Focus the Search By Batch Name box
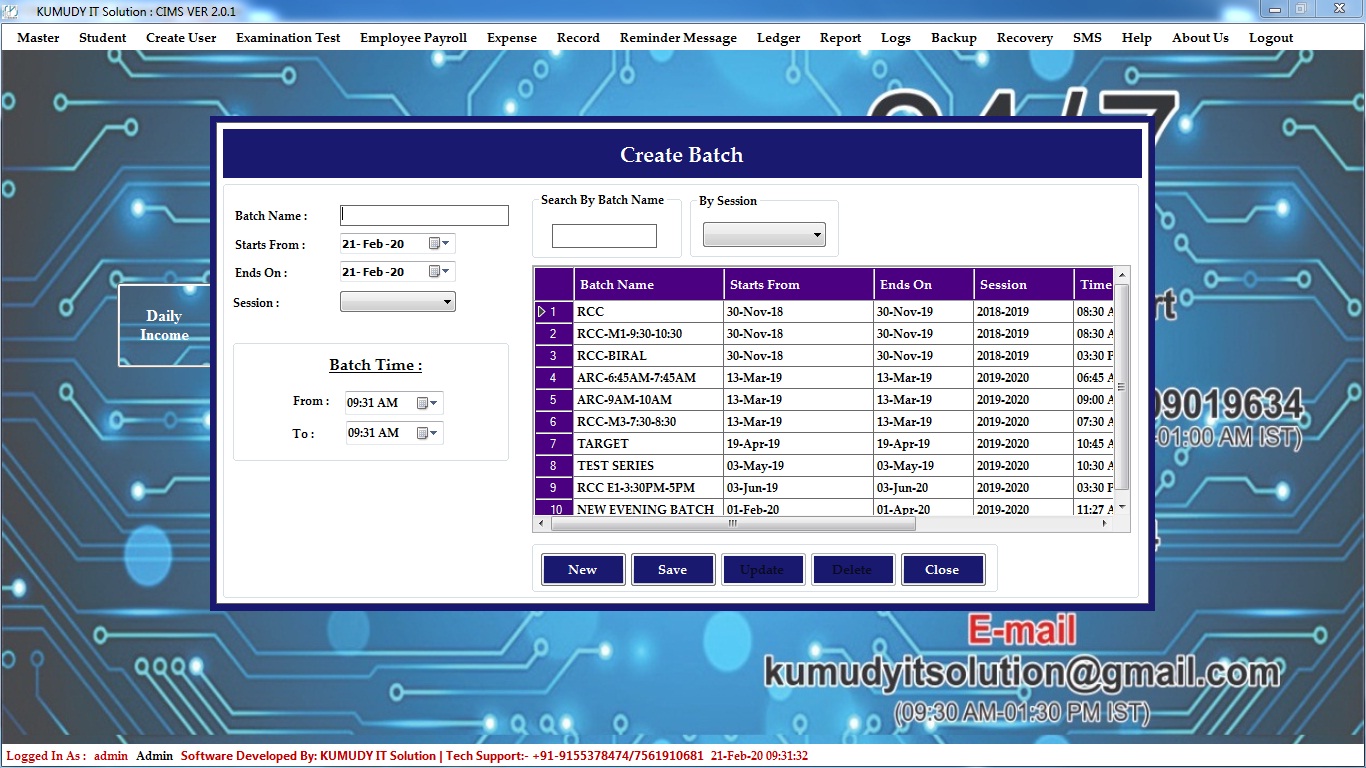The width and height of the screenshot is (1366, 768). (x=604, y=236)
